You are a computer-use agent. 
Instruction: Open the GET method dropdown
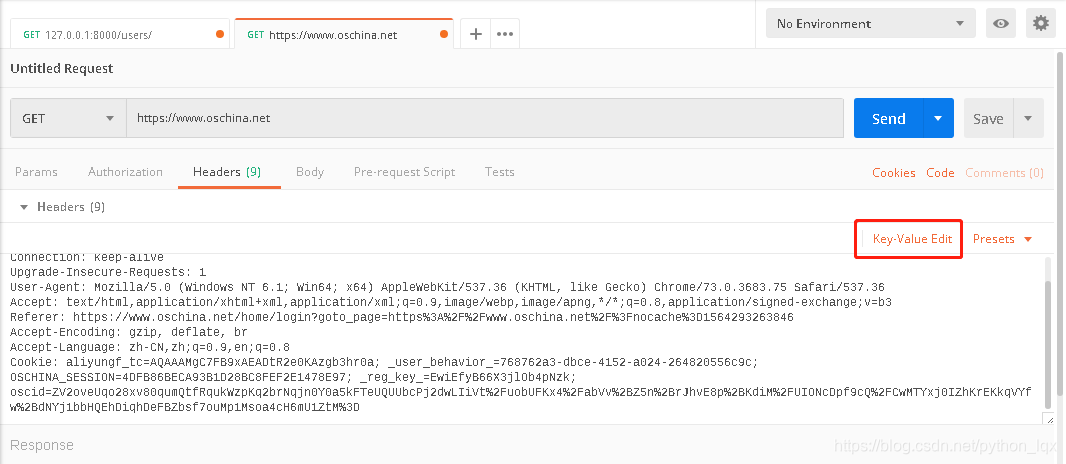pyautogui.click(x=68, y=118)
